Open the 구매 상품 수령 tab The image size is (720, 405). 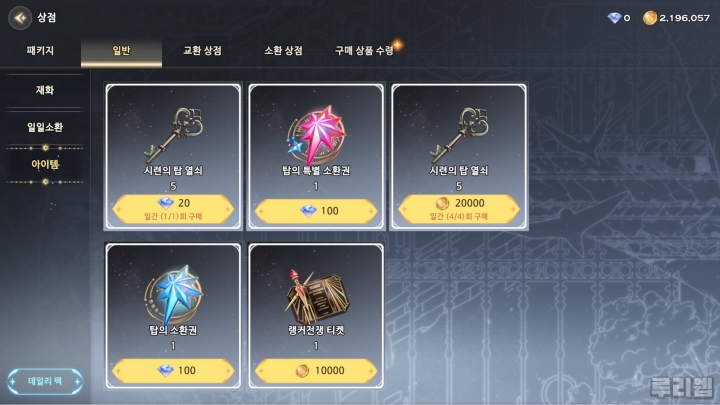point(364,51)
